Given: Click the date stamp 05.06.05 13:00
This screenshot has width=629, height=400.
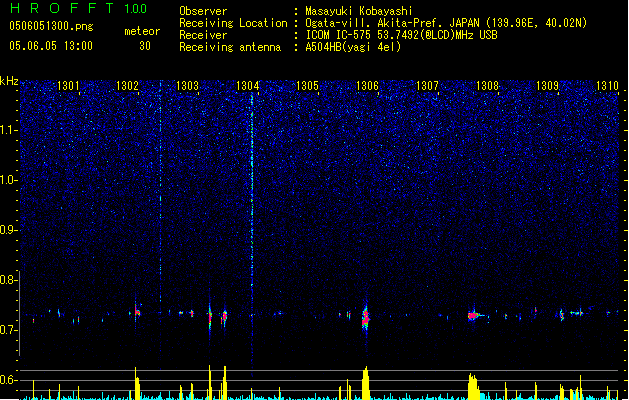Looking at the screenshot, I should pos(51,46).
